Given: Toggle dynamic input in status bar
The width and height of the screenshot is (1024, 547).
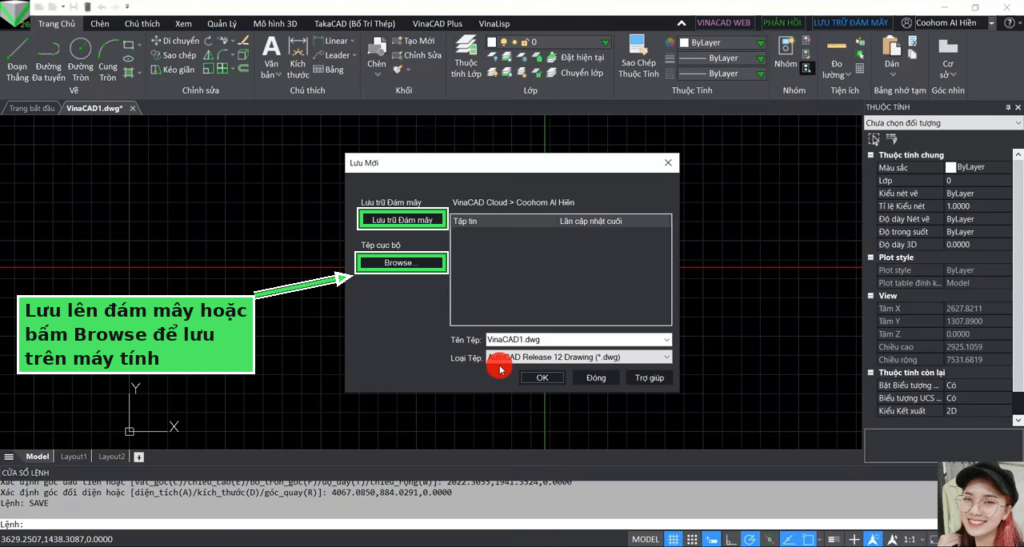Looking at the screenshot, I should (711, 539).
